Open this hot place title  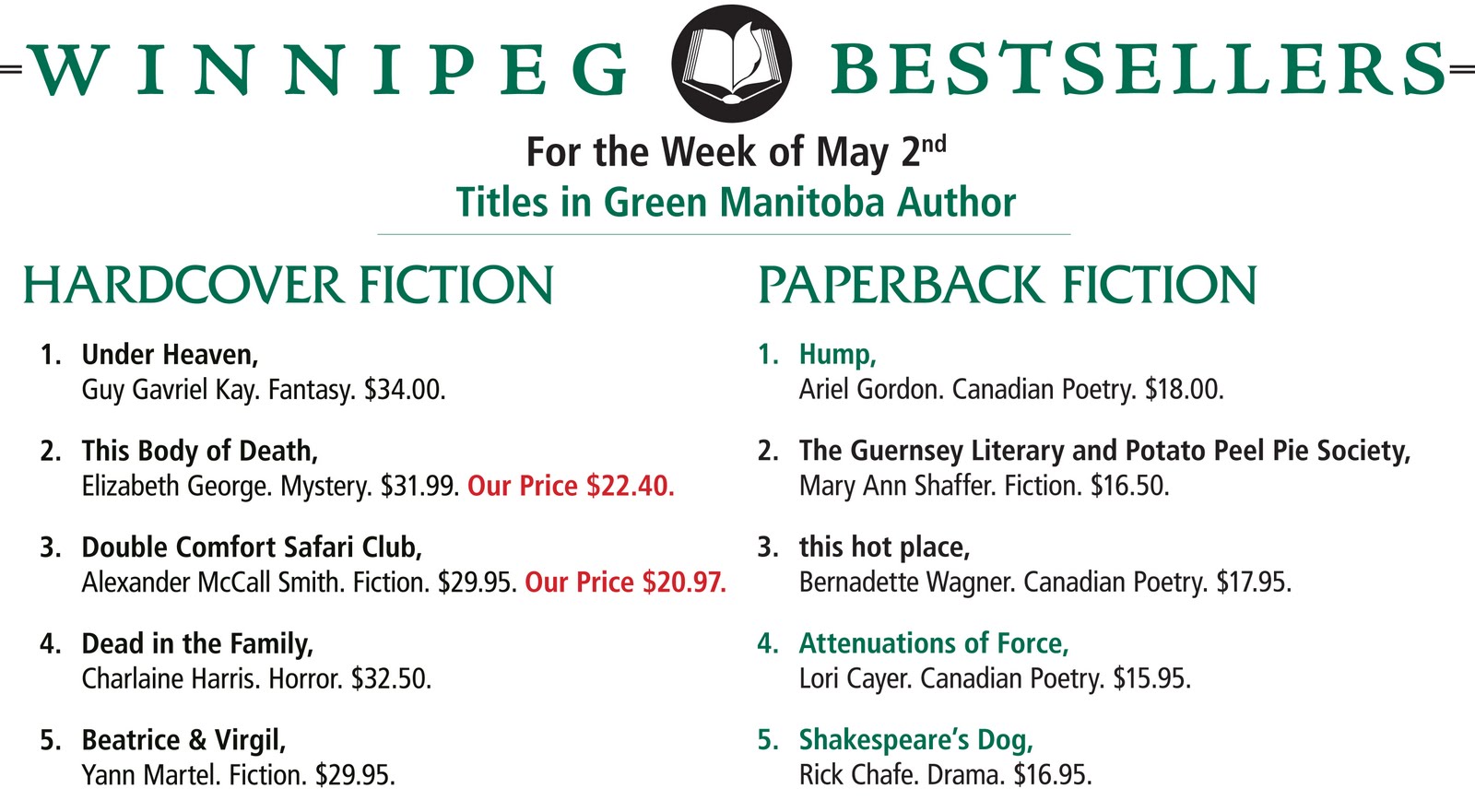click(x=884, y=547)
